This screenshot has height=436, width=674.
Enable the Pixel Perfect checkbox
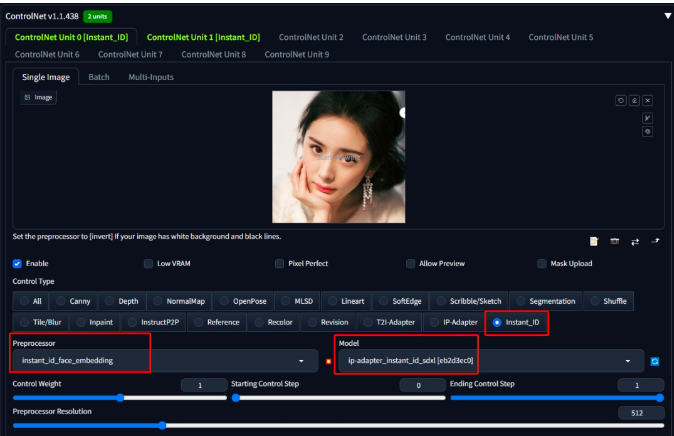pyautogui.click(x=279, y=264)
